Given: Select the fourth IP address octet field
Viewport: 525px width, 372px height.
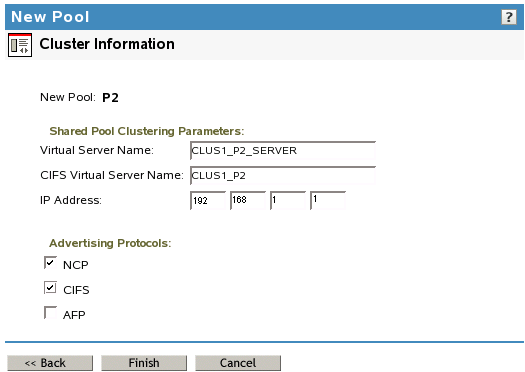Looking at the screenshot, I should [328, 200].
